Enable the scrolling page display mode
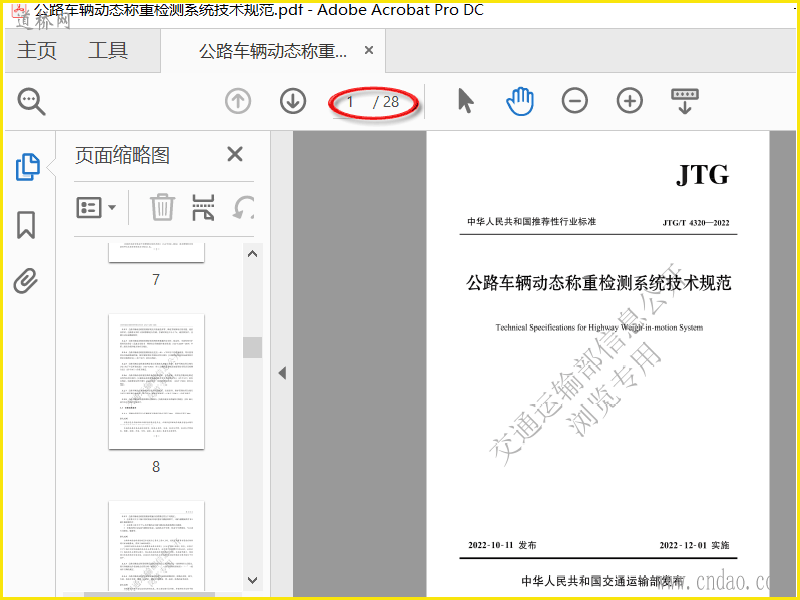Screen dimensions: 800x600 [685, 101]
